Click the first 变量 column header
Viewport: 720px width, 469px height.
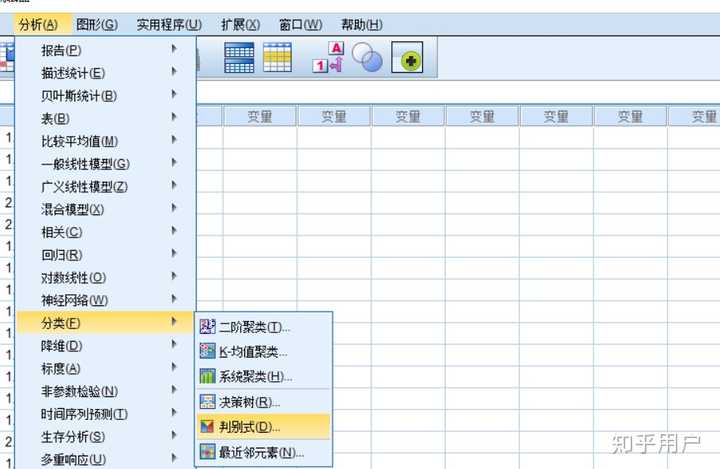260,117
